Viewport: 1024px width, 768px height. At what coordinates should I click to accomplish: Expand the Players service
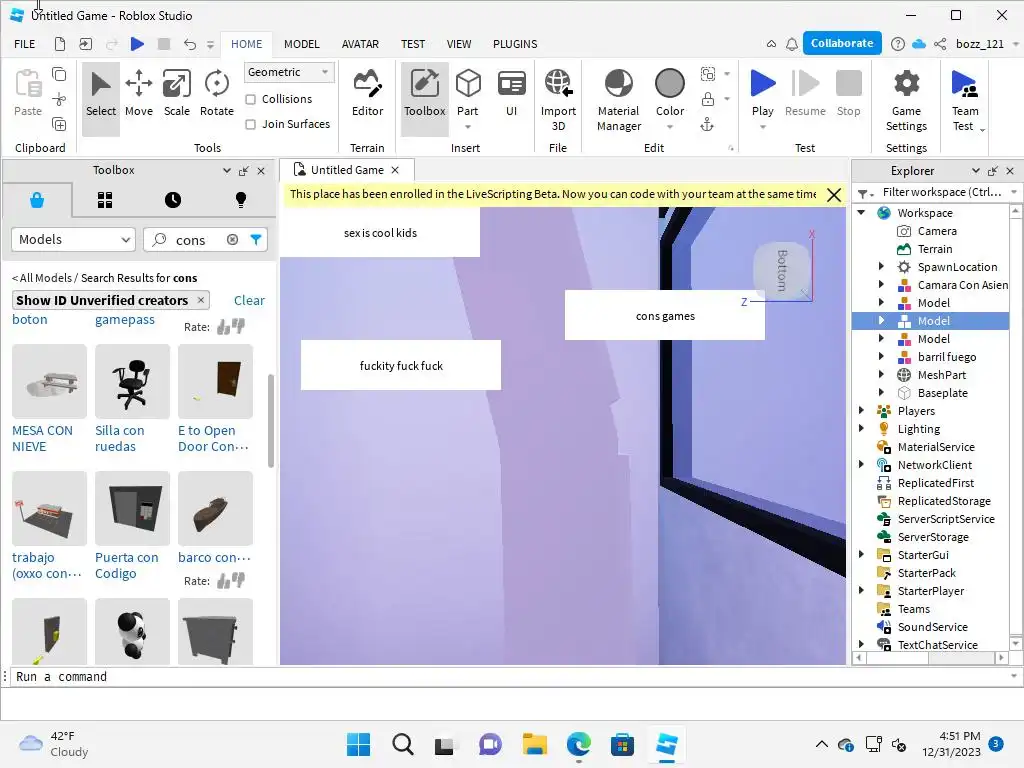click(861, 410)
